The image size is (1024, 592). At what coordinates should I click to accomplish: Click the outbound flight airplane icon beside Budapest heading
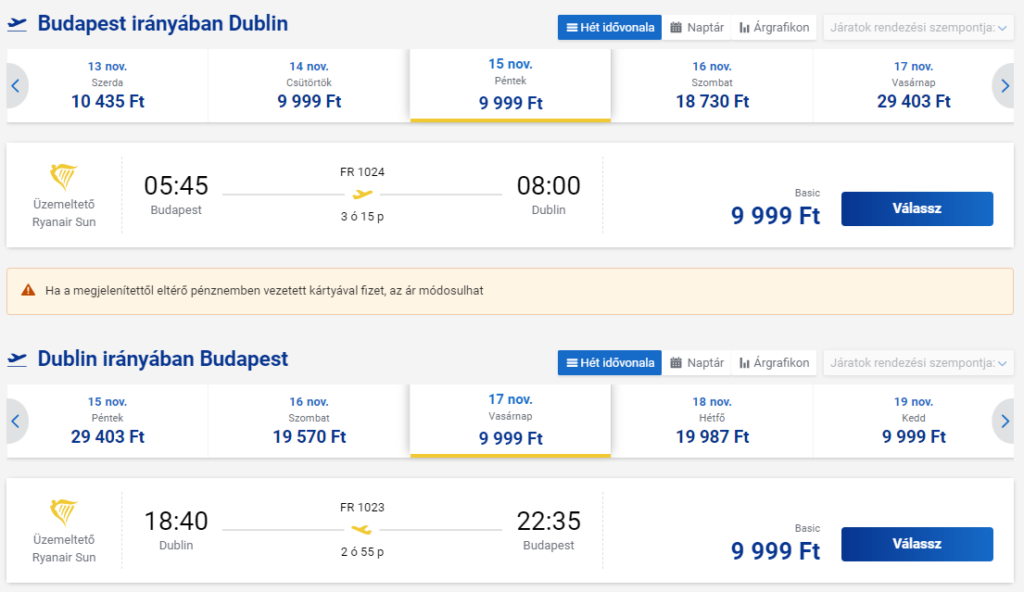17,24
